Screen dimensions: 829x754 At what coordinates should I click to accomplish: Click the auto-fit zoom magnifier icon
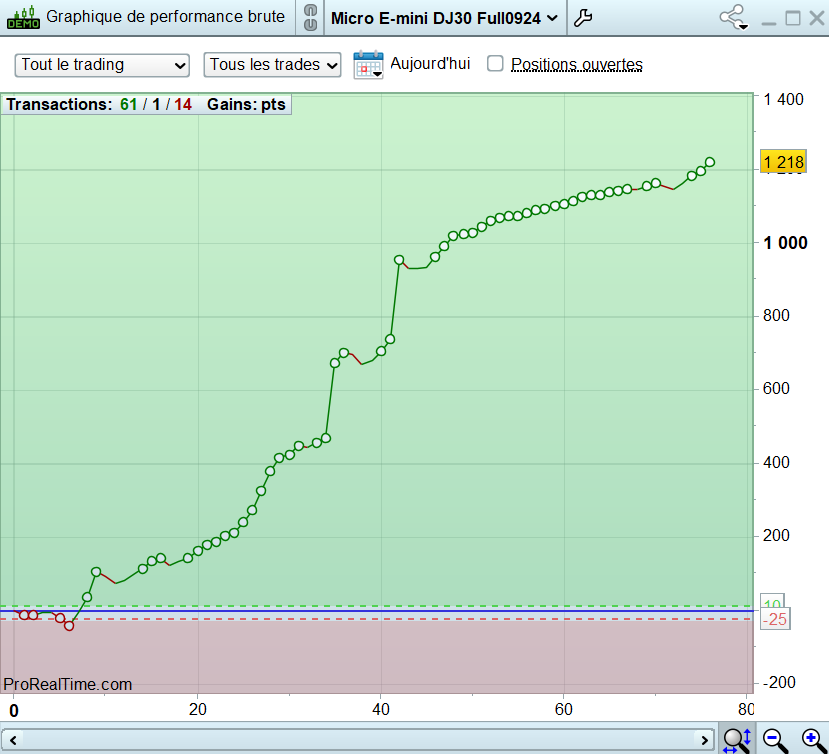coord(737,739)
